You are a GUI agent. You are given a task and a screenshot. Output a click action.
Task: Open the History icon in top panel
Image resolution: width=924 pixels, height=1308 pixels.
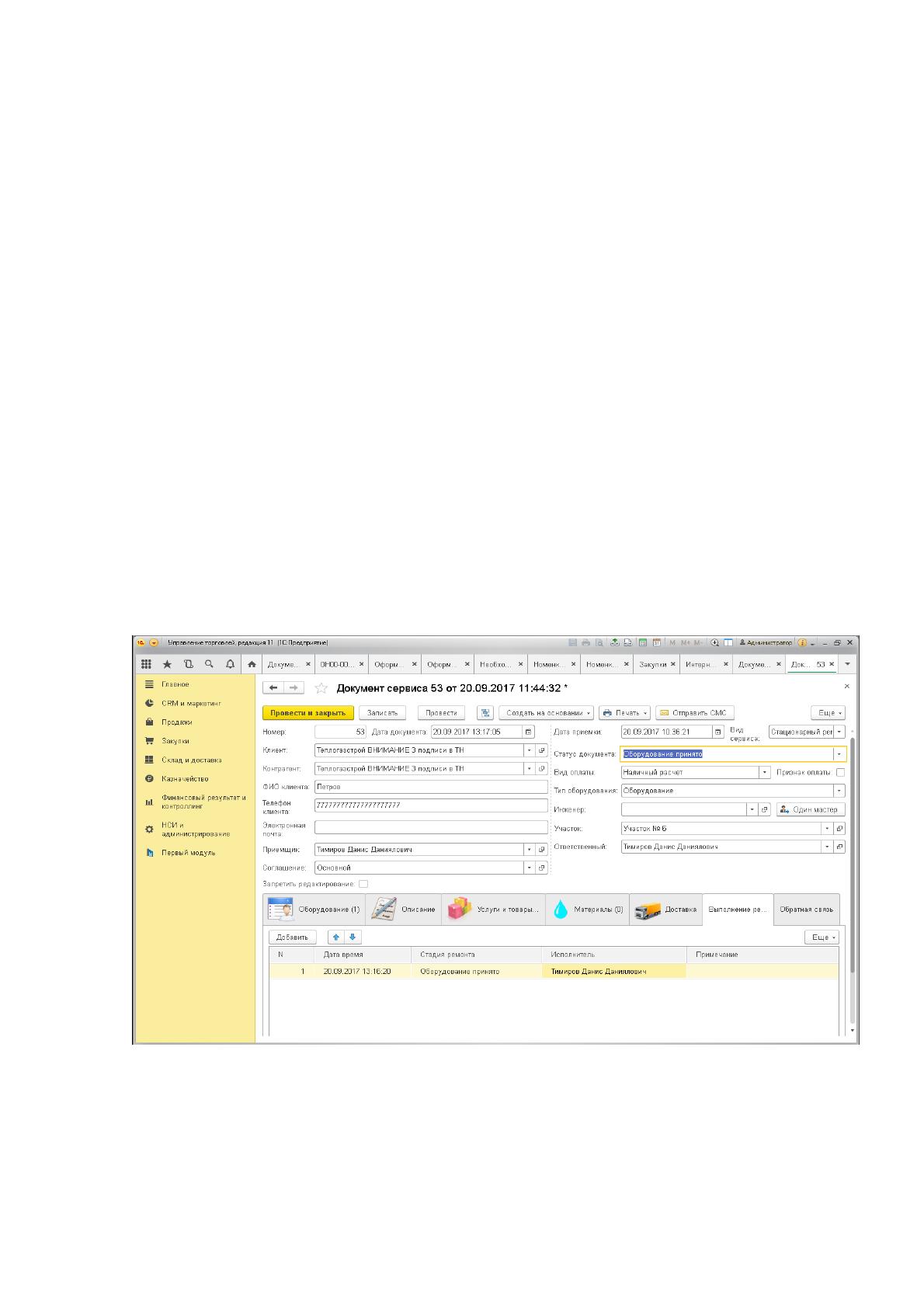click(x=188, y=664)
